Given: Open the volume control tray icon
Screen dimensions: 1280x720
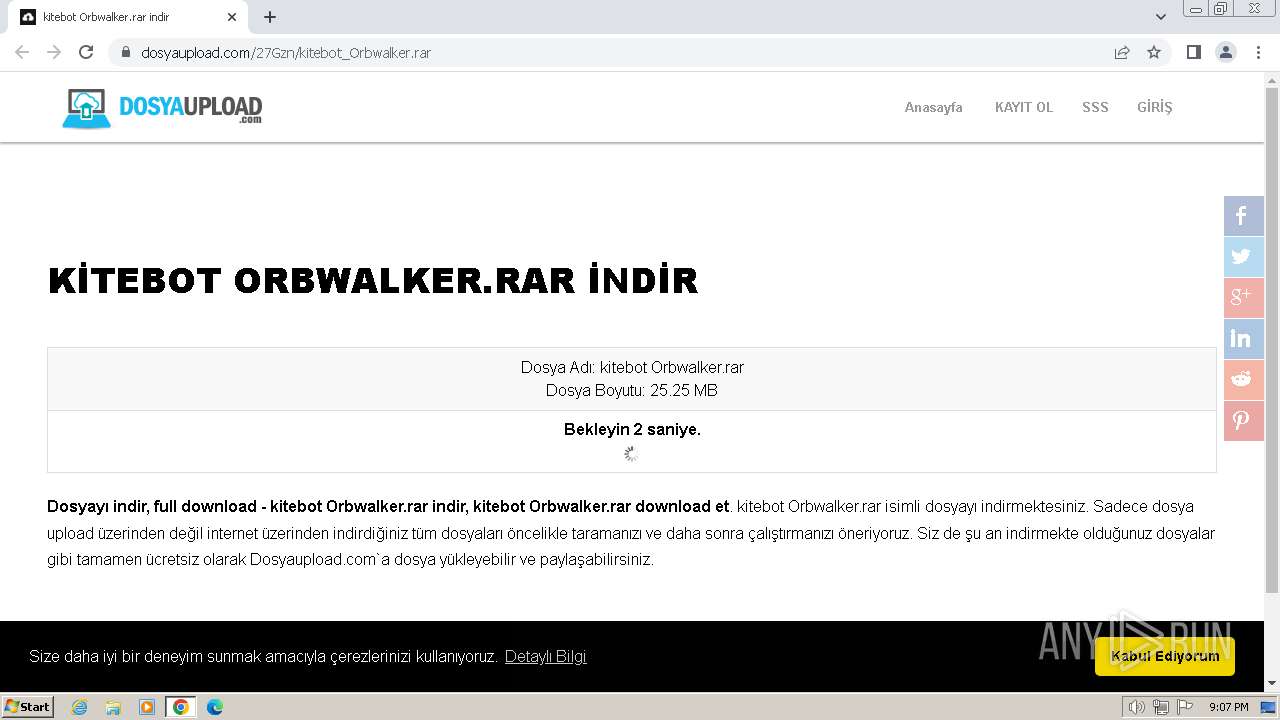Looking at the screenshot, I should click(1137, 707).
